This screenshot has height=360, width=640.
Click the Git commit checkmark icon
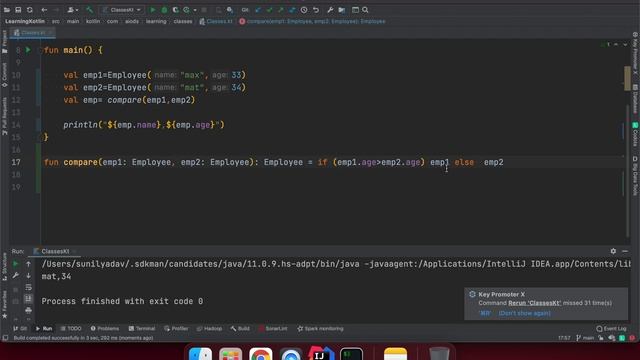[269, 10]
